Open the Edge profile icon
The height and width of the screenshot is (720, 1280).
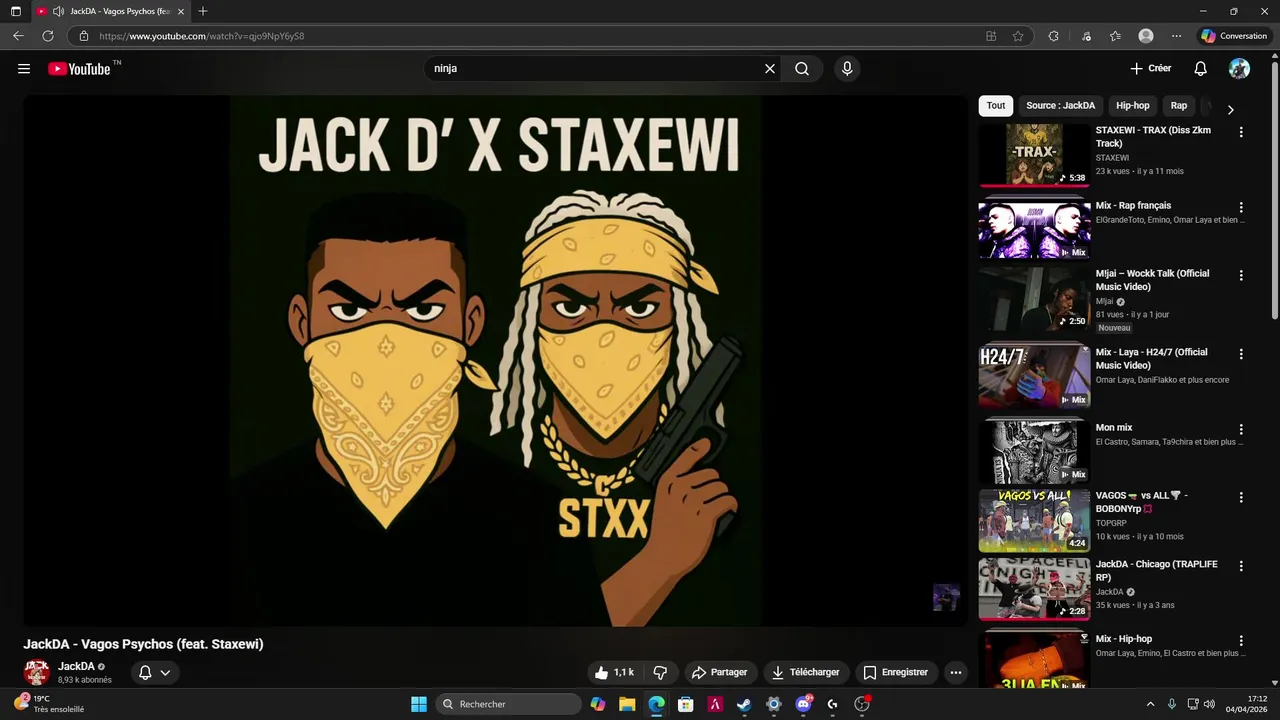pyautogui.click(x=1146, y=36)
